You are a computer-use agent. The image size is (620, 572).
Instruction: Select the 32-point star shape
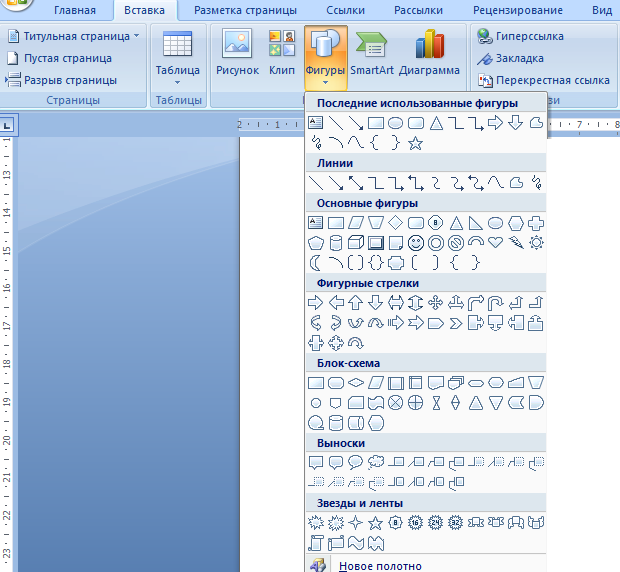pos(456,523)
